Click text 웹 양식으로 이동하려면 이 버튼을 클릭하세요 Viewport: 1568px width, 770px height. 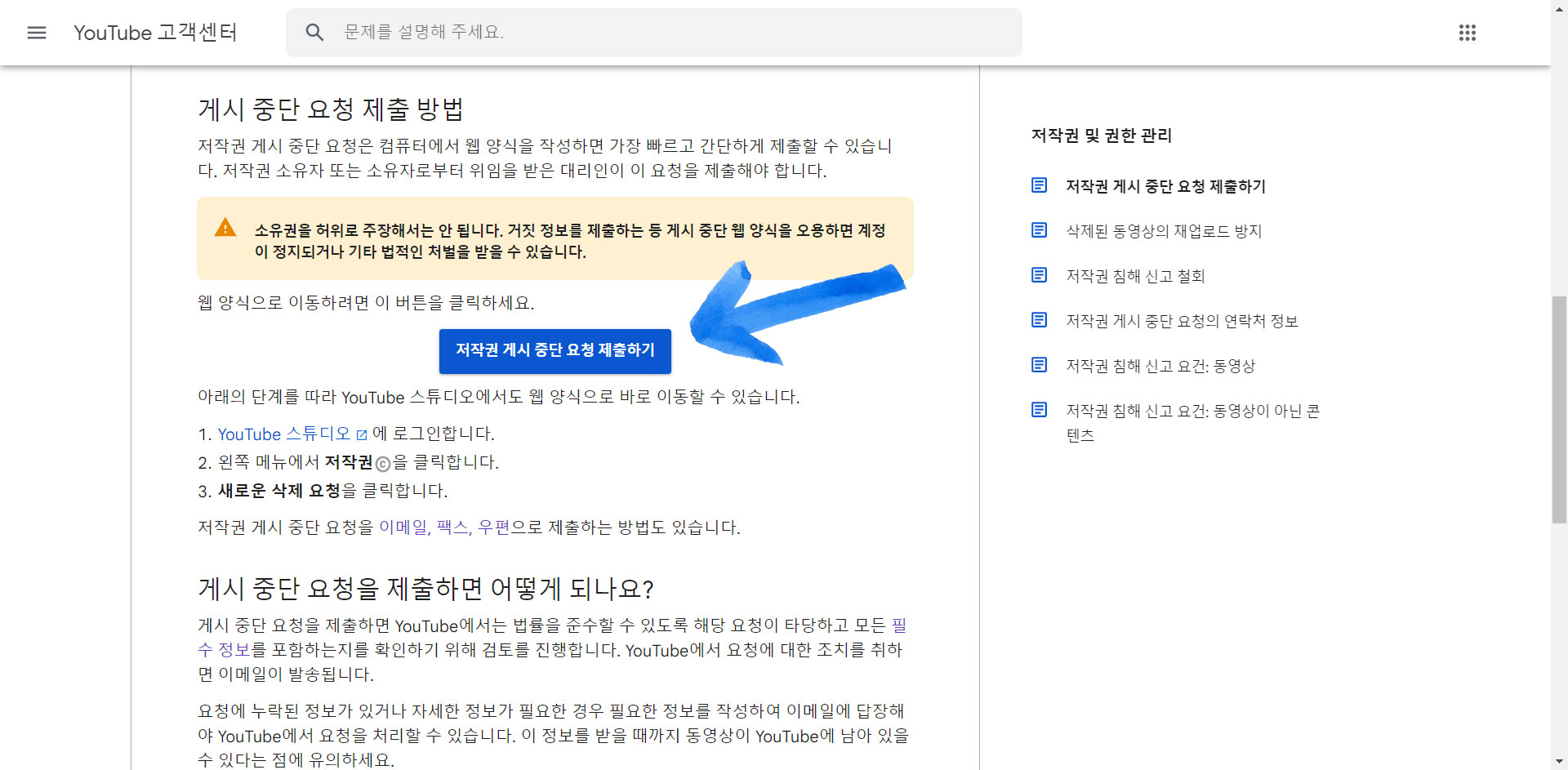366,303
